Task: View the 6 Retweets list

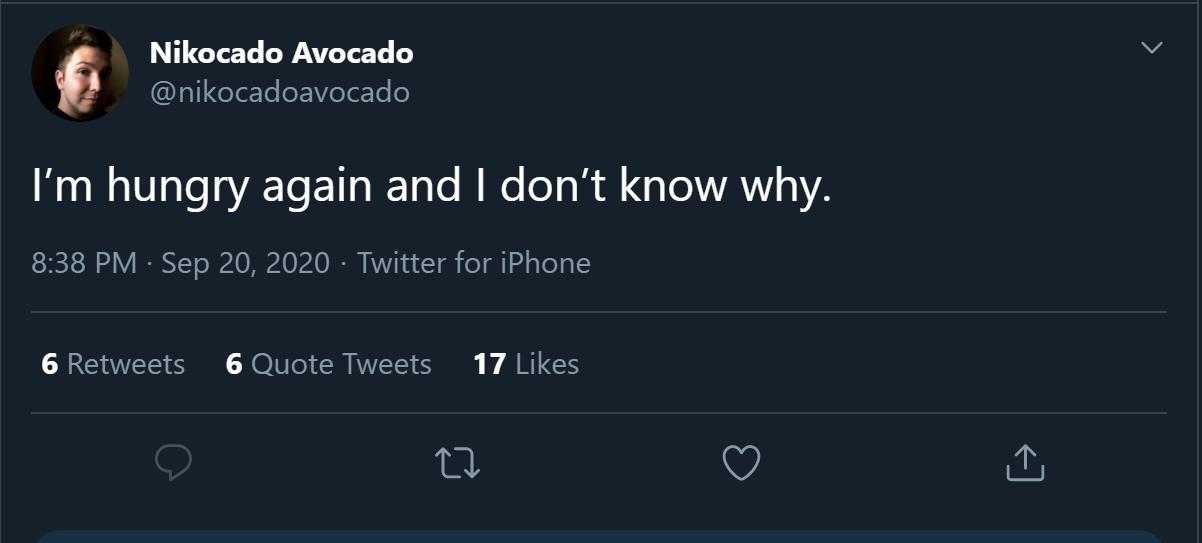Action: click(113, 364)
